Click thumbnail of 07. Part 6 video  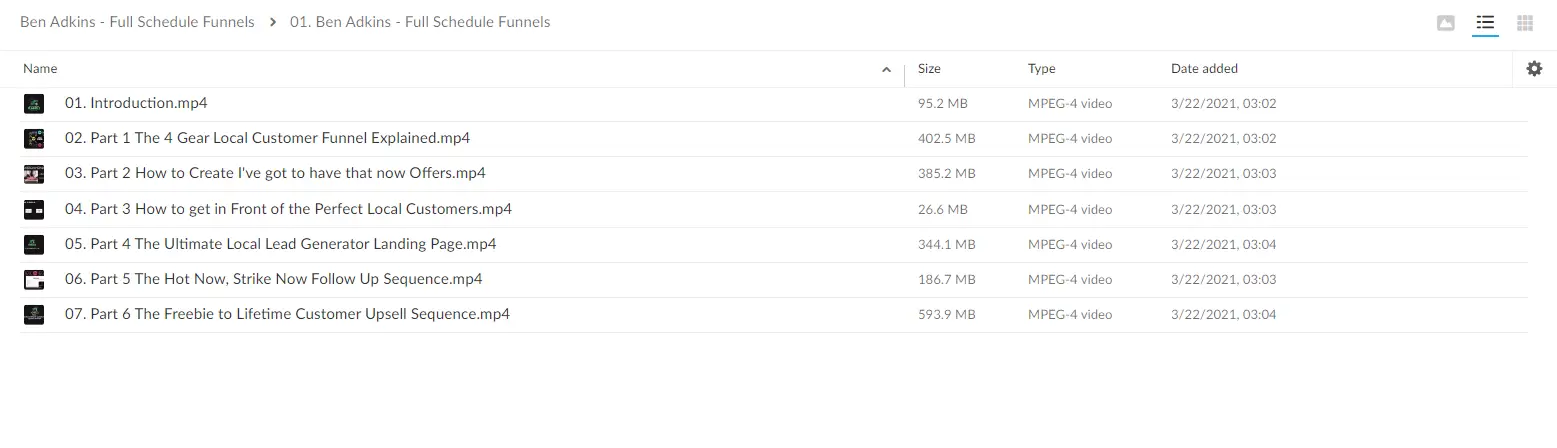pos(34,315)
